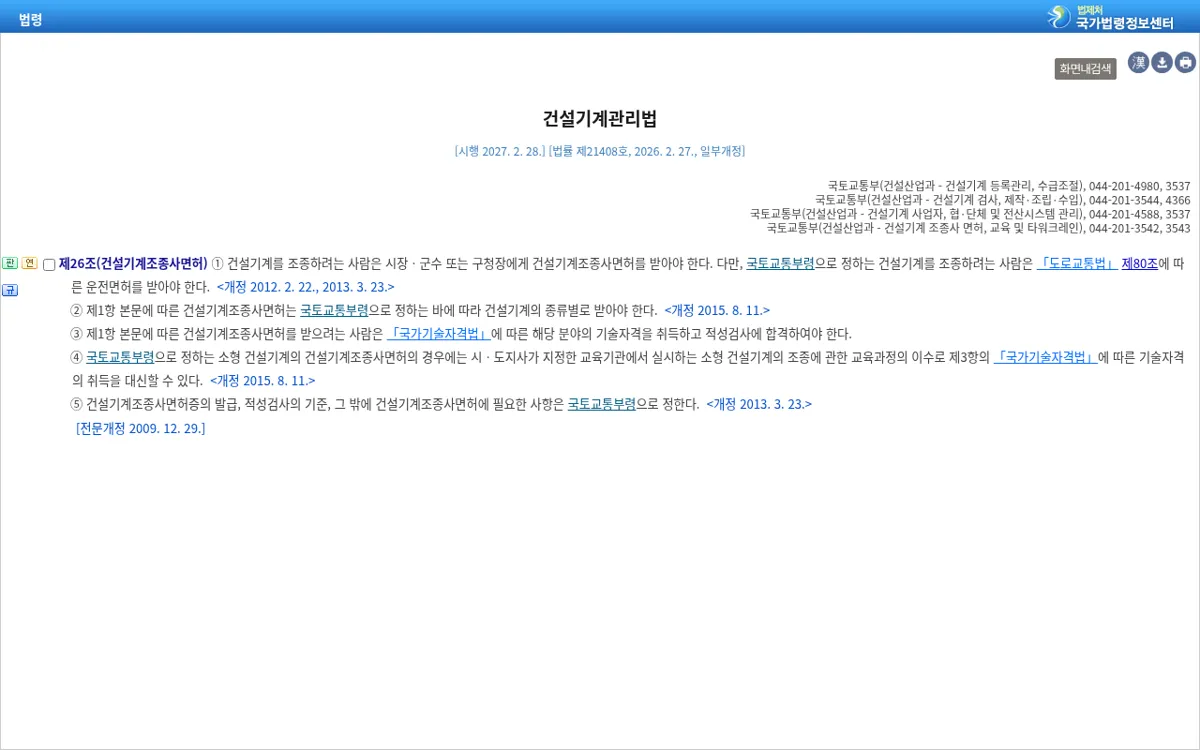Open 국토교통부령 link in paragraph ②

(334, 310)
